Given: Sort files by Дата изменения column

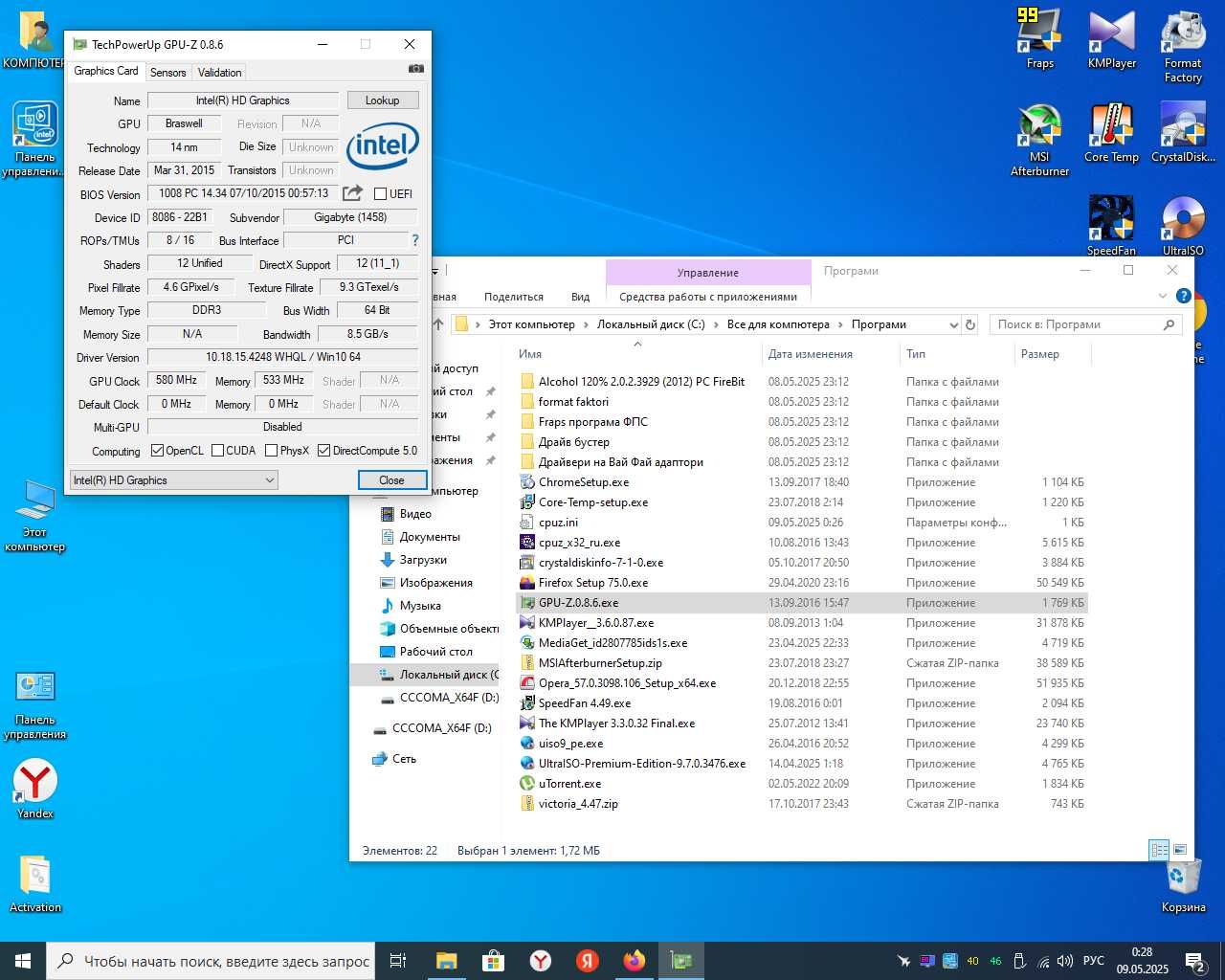Looking at the screenshot, I should coord(831,354).
